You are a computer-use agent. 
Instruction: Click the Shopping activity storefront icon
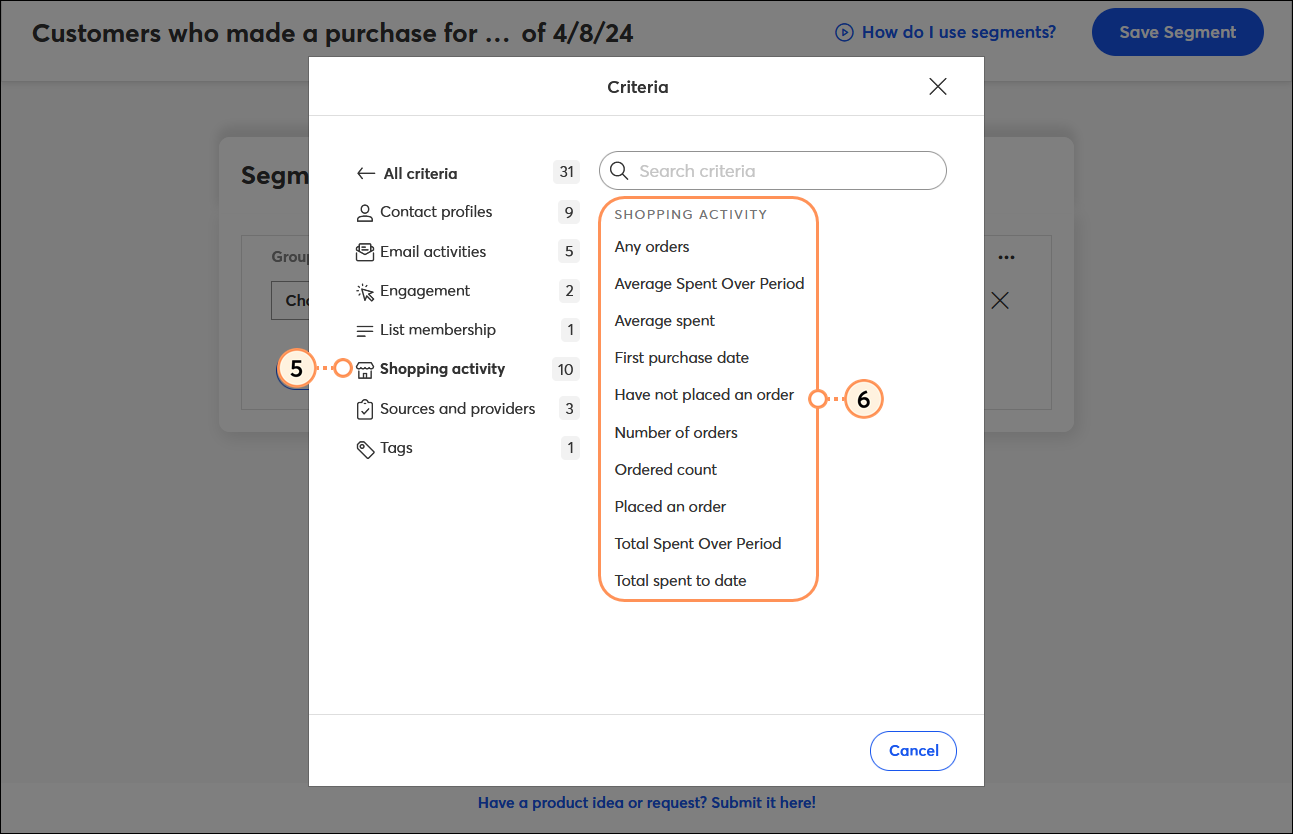[x=365, y=369]
